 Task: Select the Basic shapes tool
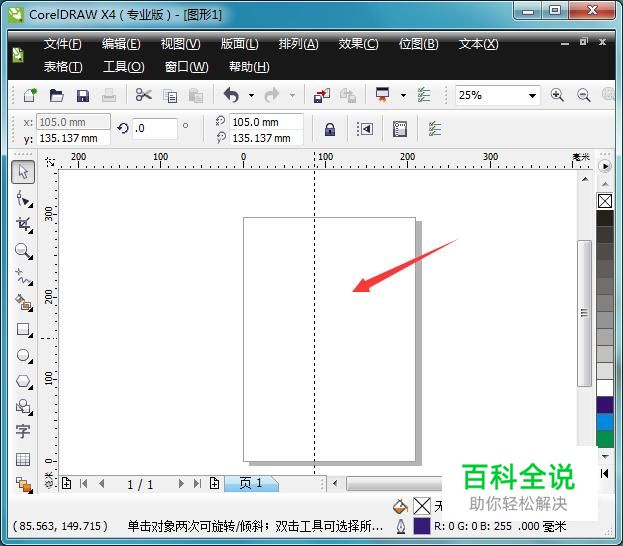click(24, 407)
